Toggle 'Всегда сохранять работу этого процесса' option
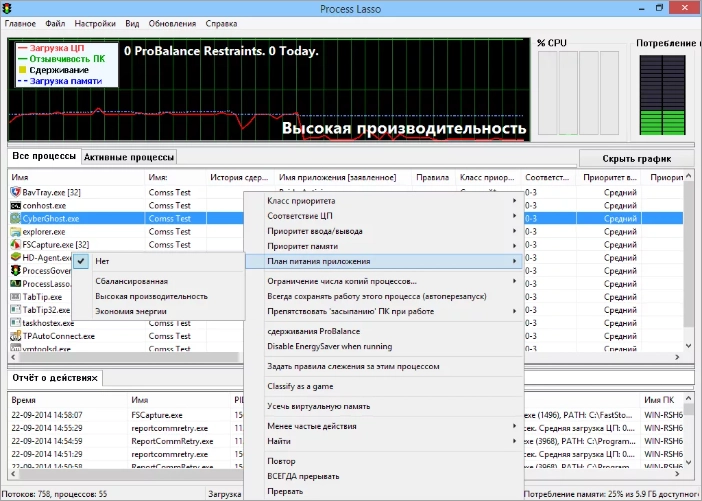The width and height of the screenshot is (702, 501). [384, 296]
